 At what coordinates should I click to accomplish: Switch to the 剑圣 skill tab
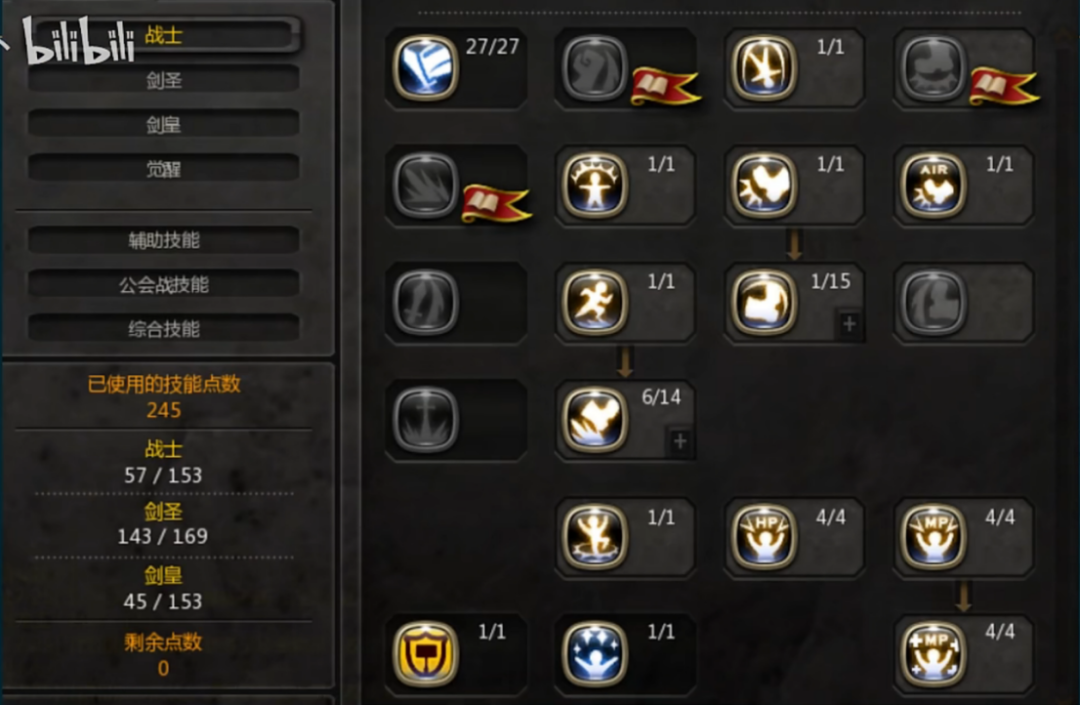tap(164, 80)
